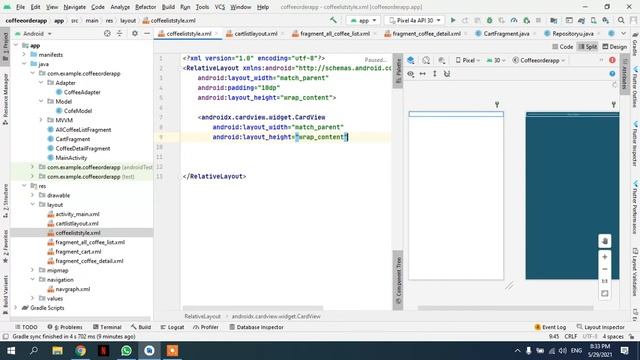Expand the drawable folder
Screen dimensions: 640x360
[32, 195]
